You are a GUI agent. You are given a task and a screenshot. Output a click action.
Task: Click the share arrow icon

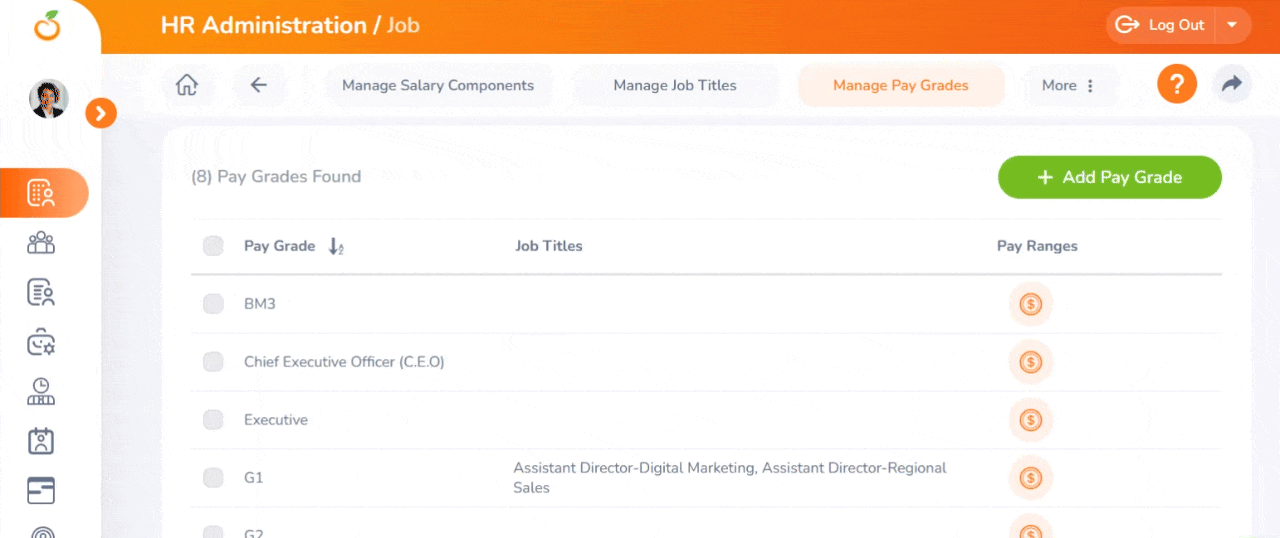tap(1232, 84)
